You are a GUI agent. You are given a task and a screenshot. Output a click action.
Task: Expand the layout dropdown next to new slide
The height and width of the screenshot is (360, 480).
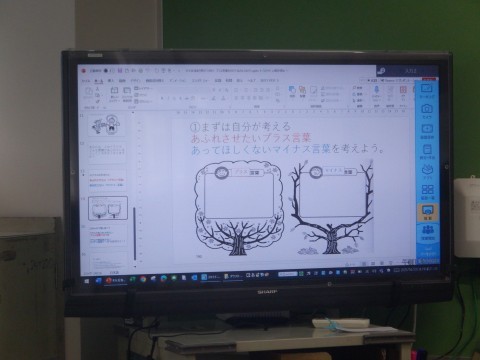click(x=144, y=89)
